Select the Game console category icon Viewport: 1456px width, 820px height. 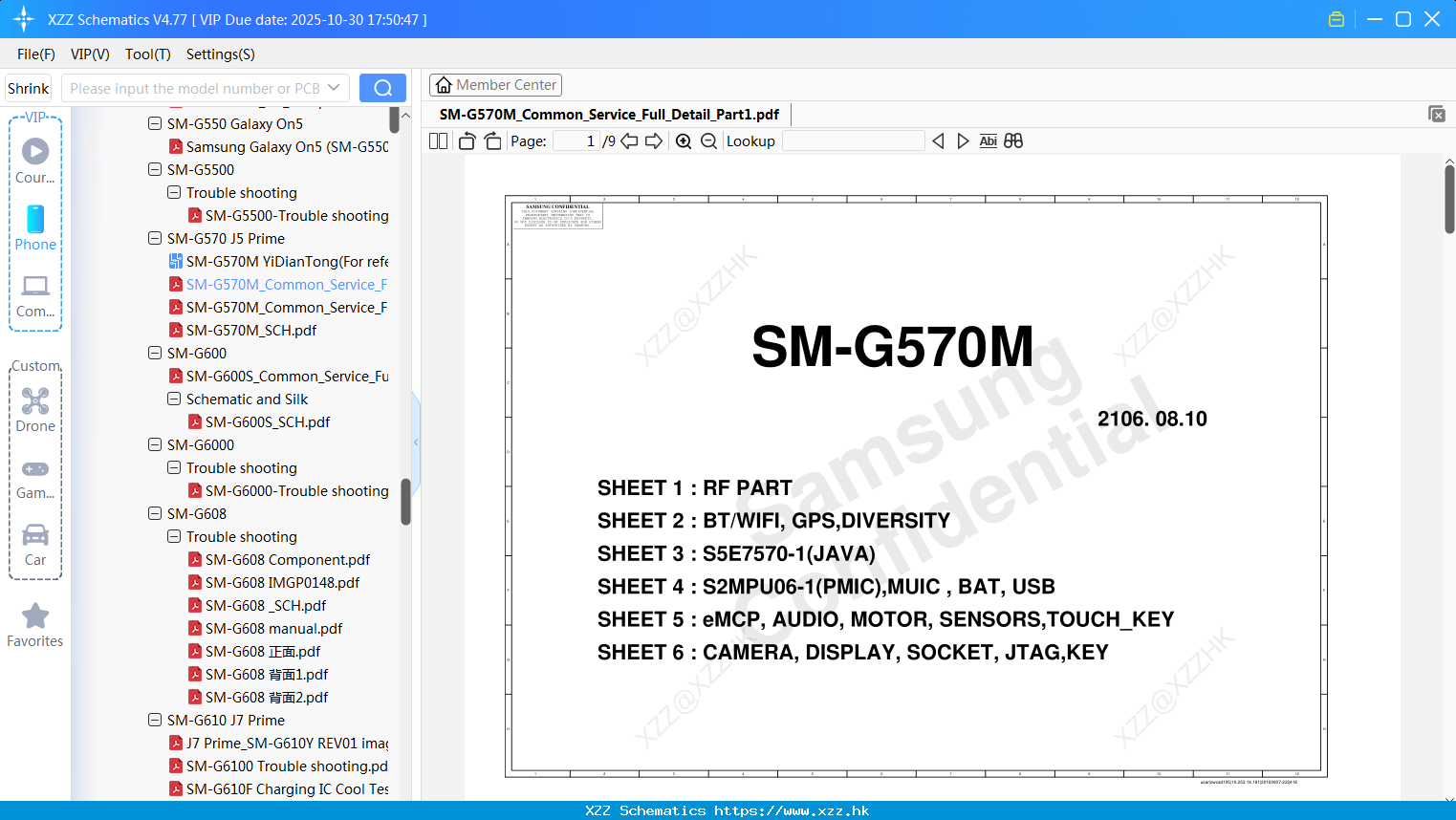tap(35, 478)
